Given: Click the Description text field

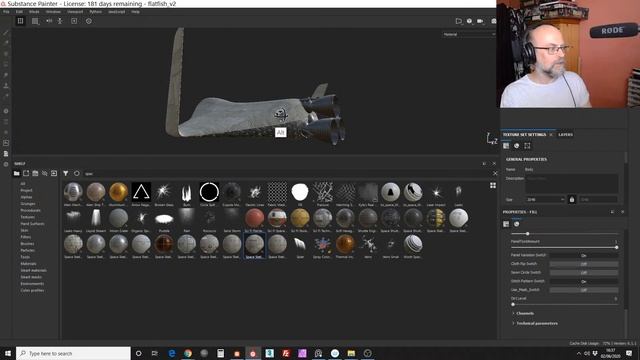Looking at the screenshot, I should tap(571, 184).
